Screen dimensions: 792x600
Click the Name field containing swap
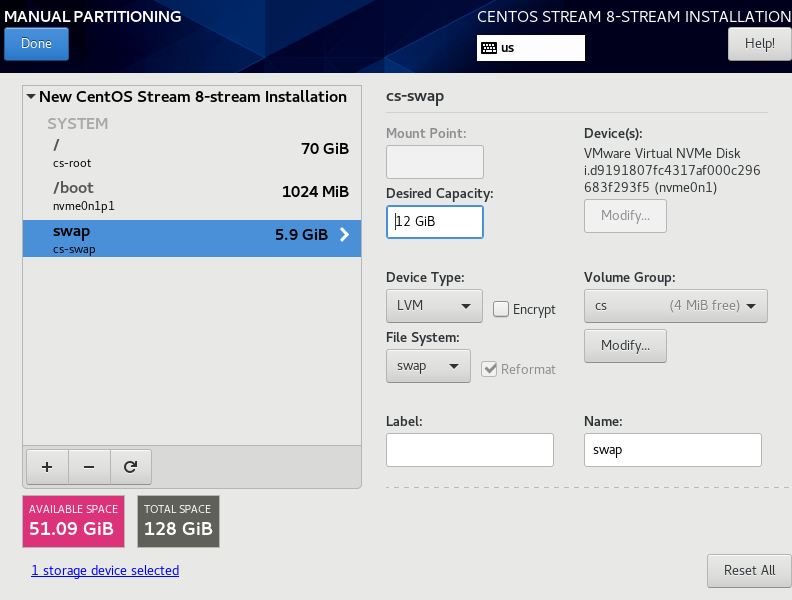[x=673, y=449]
